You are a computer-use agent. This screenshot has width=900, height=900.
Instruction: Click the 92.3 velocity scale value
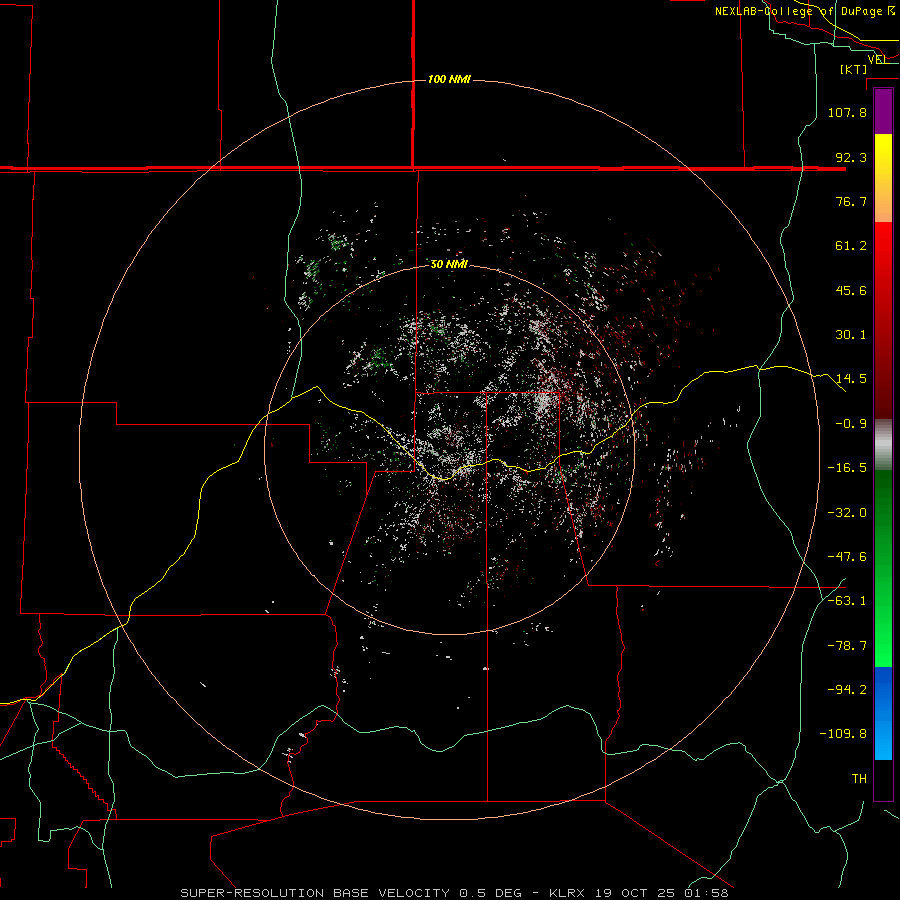[851, 157]
